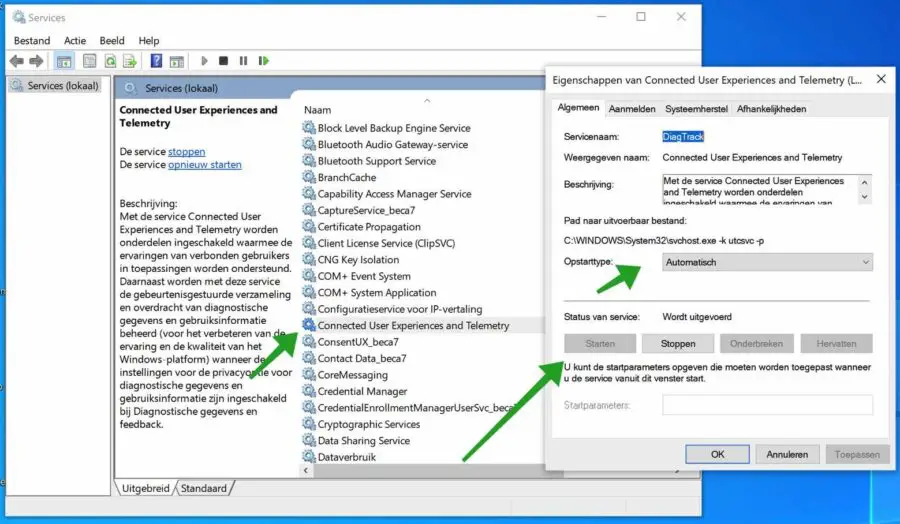900x524 pixels.
Task: Switch to the Uitgebreid view tab
Action: click(146, 488)
